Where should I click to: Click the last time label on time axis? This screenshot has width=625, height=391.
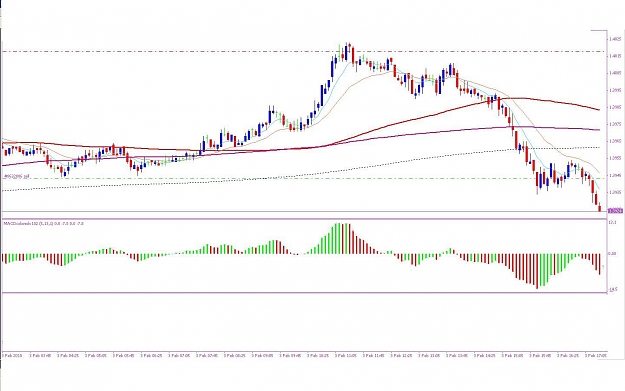596,355
